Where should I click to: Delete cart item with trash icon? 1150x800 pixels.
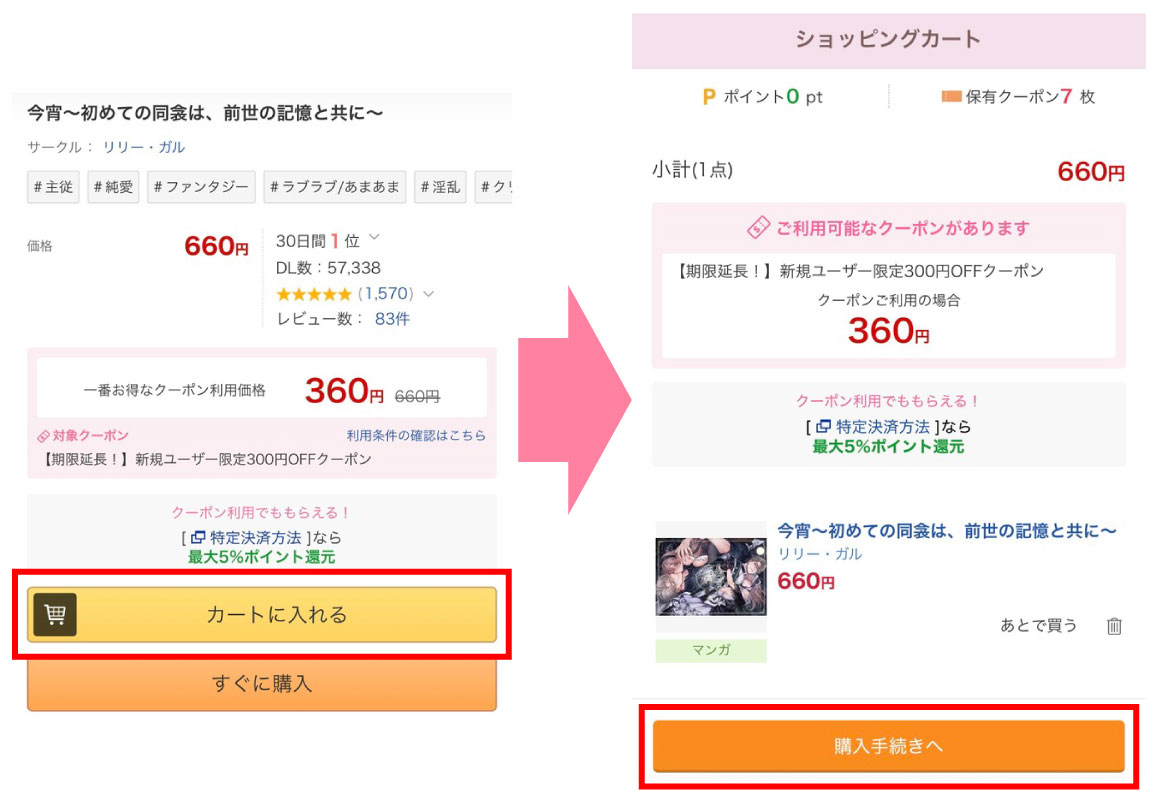1114,626
